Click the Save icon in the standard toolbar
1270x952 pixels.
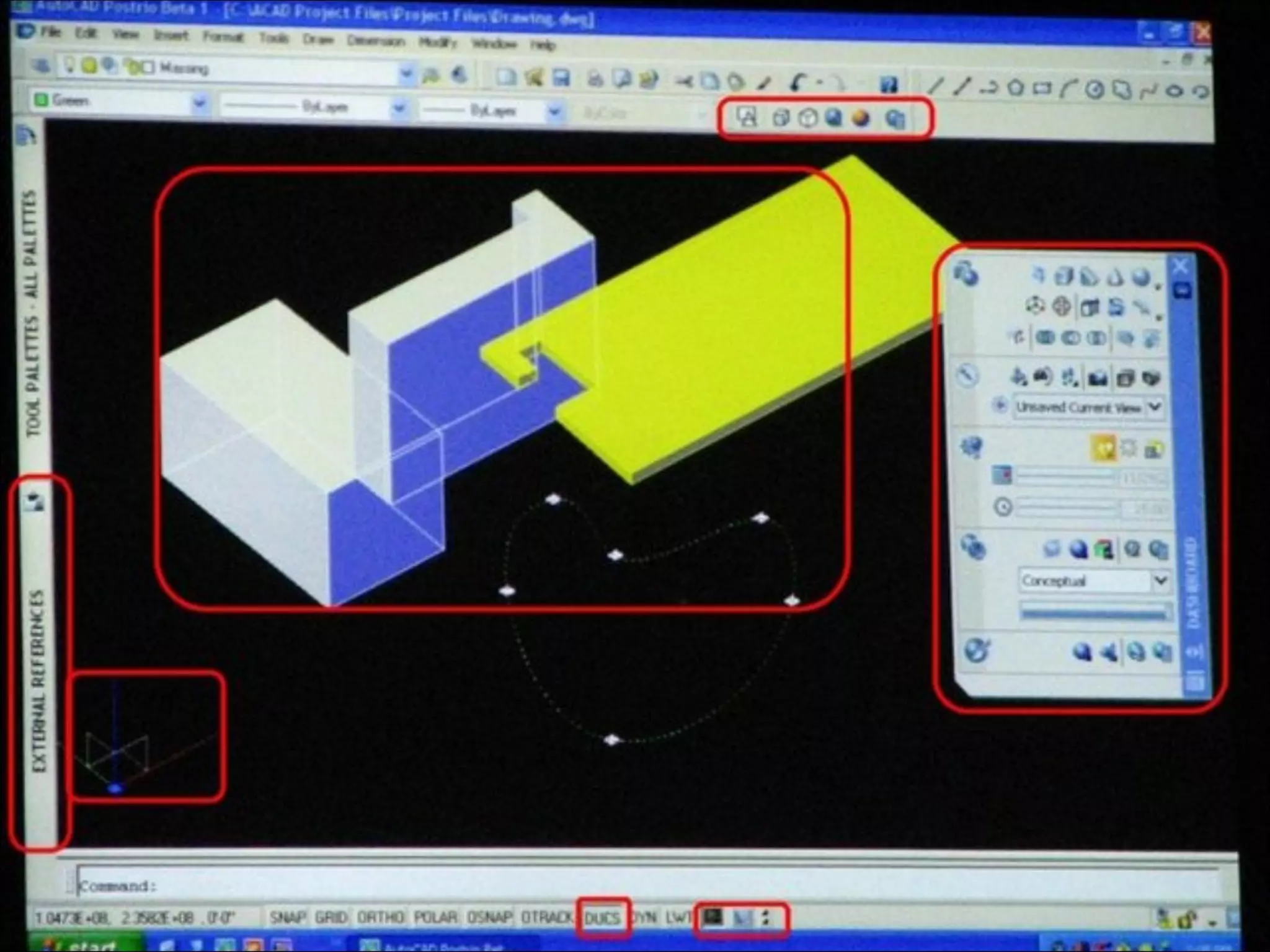pyautogui.click(x=561, y=77)
